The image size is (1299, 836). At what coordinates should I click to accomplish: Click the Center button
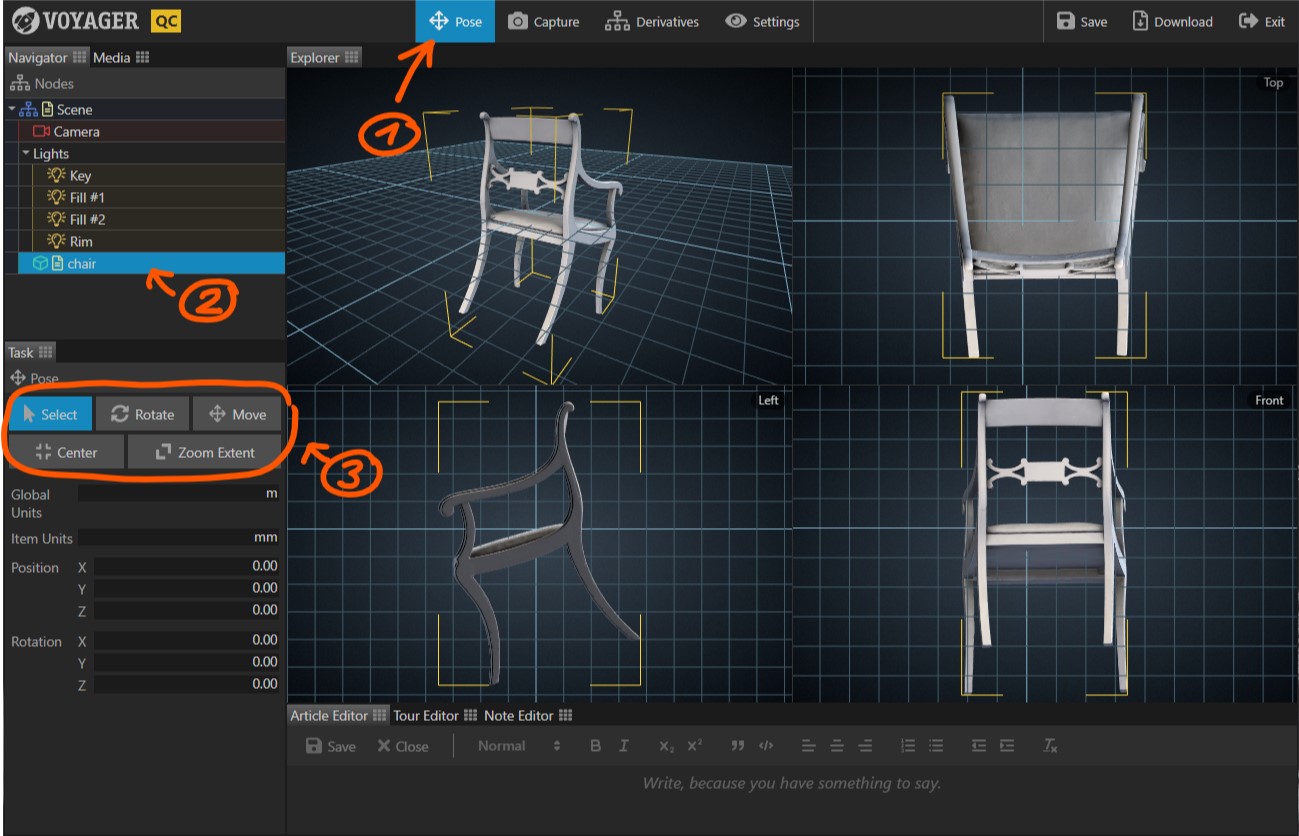pyautogui.click(x=65, y=452)
